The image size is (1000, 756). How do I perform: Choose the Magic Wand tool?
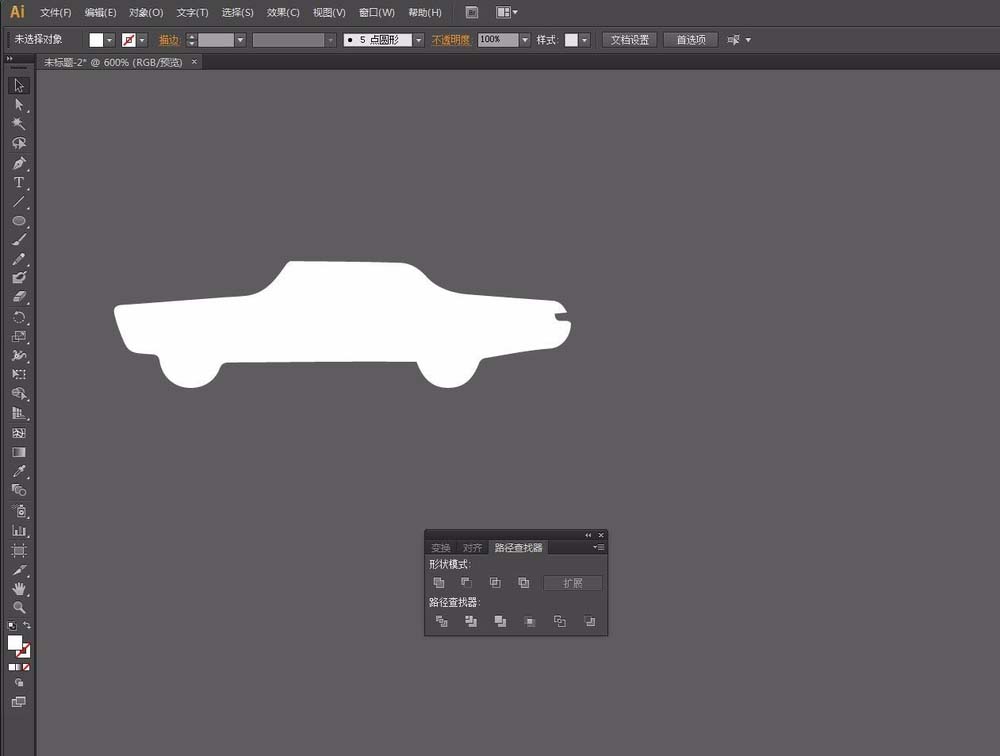[x=18, y=124]
